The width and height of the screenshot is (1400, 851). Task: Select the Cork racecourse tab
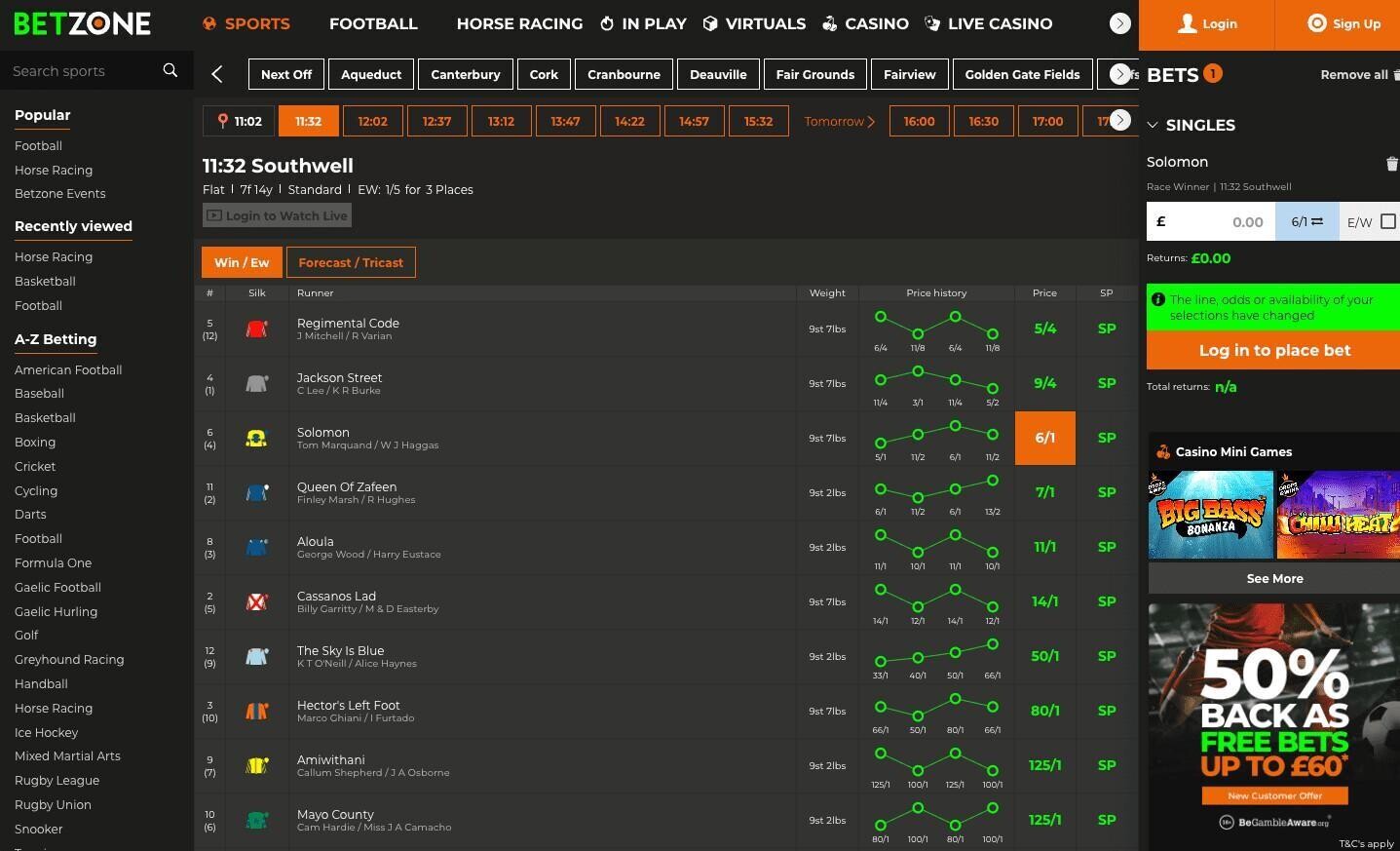pos(544,74)
